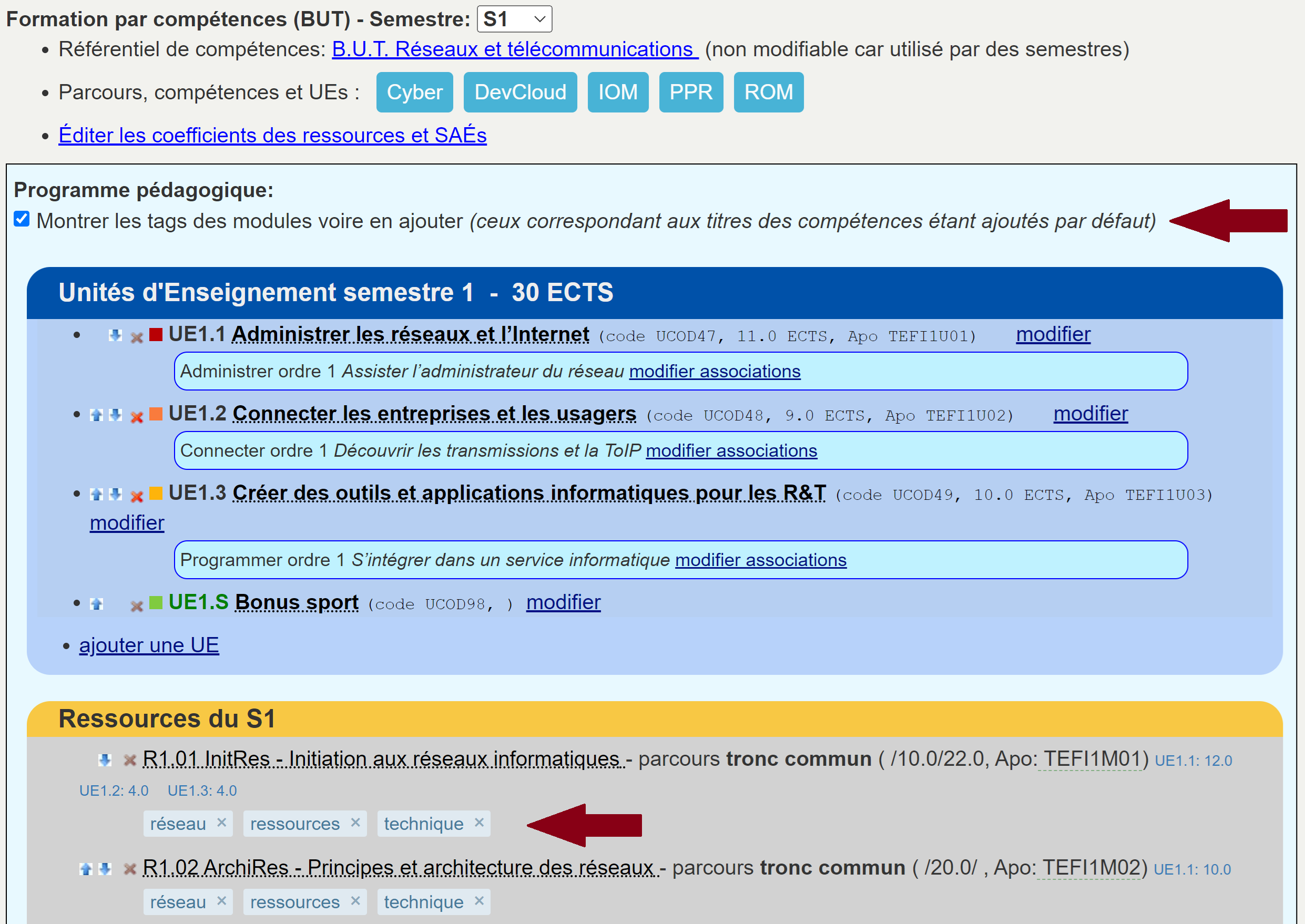The width and height of the screenshot is (1305, 924).
Task: Move UE1.1 down with its arrow icon
Action: (115, 335)
